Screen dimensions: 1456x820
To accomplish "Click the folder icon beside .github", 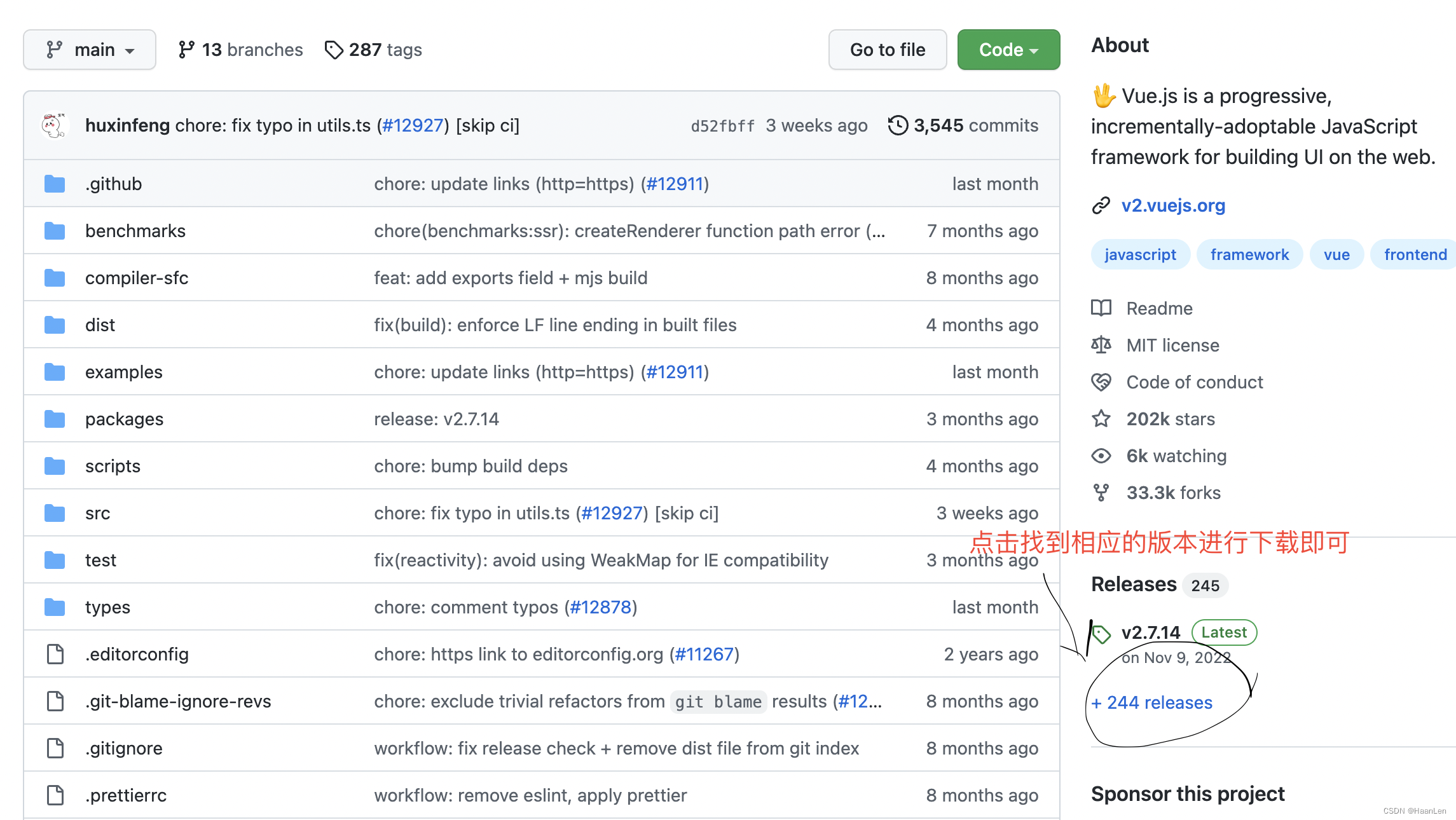I will 55,184.
